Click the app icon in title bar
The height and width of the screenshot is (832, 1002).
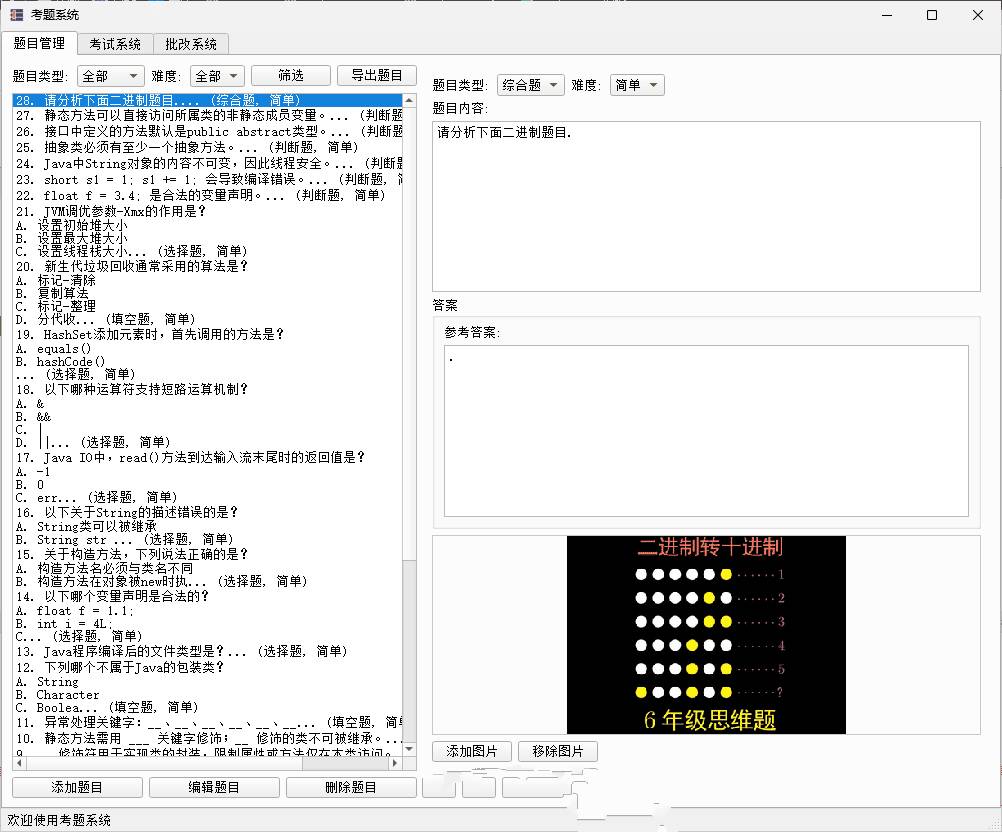pyautogui.click(x=16, y=15)
